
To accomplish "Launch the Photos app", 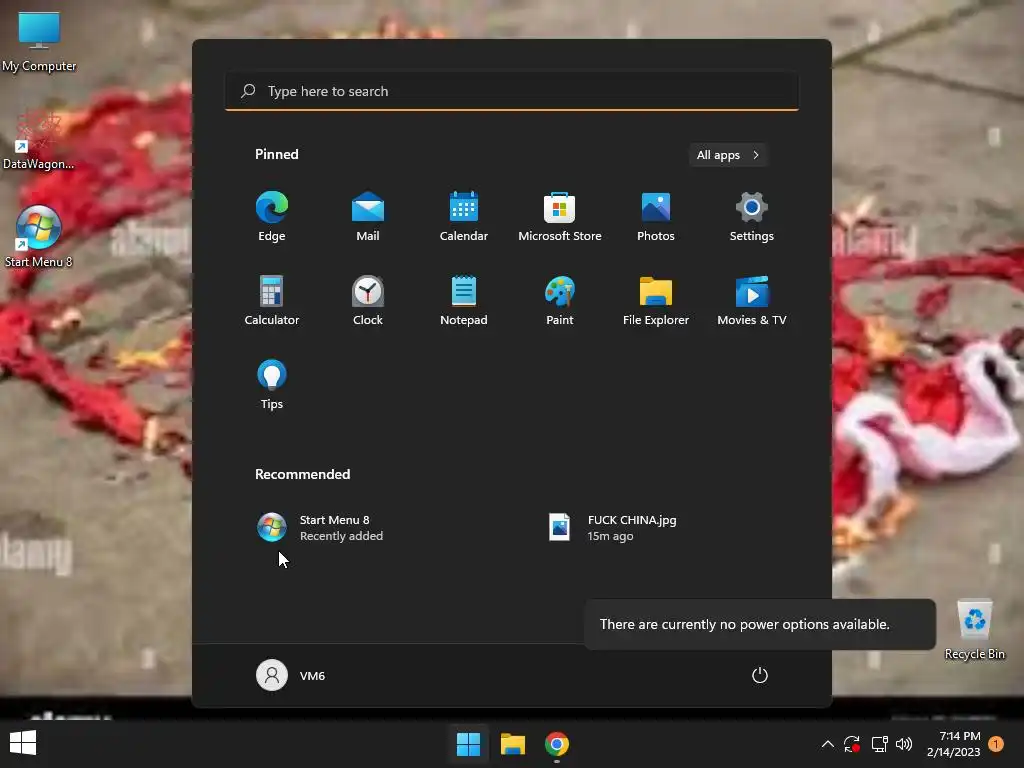I will click(x=656, y=217).
